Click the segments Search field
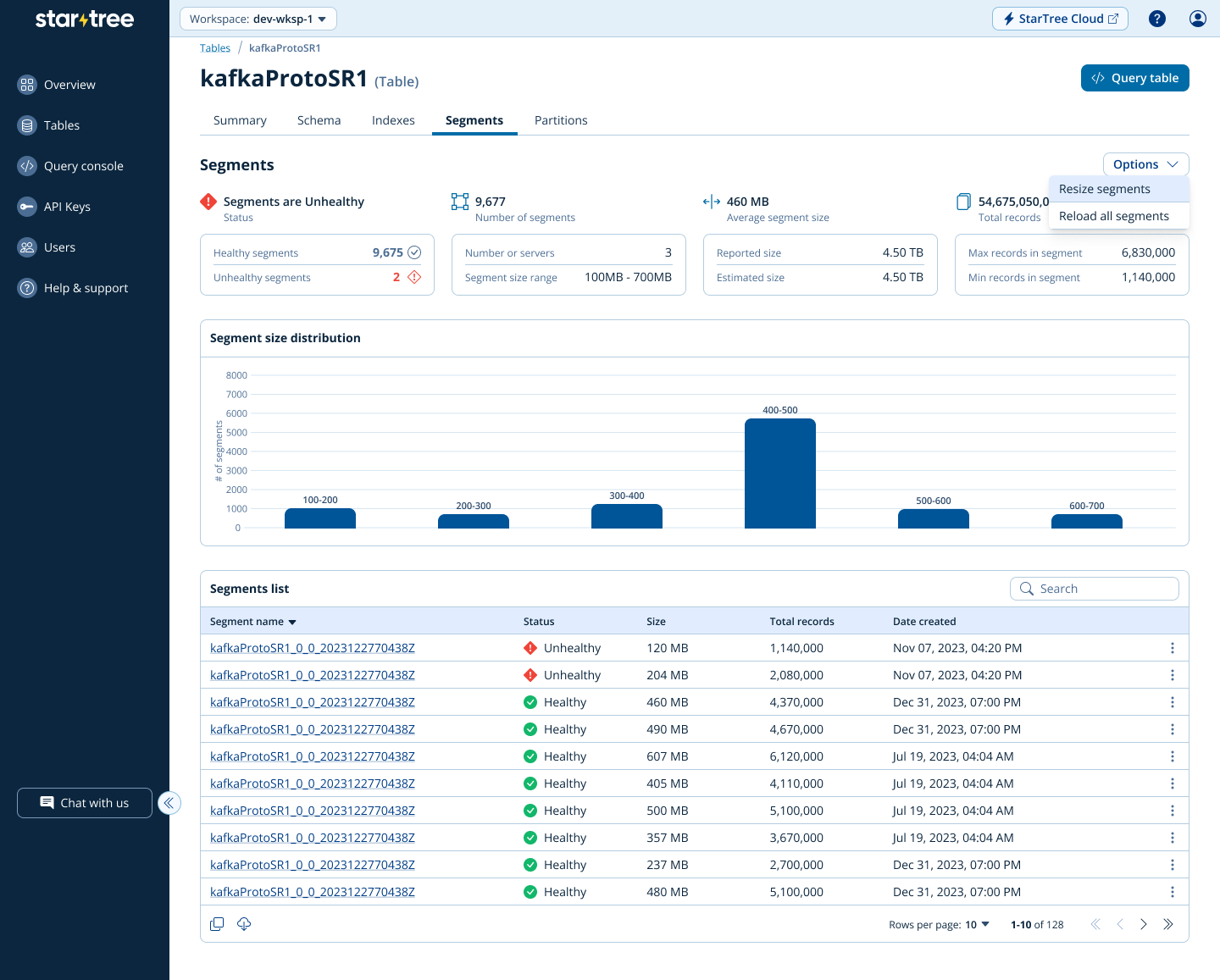Image resolution: width=1220 pixels, height=980 pixels. pos(1094,589)
